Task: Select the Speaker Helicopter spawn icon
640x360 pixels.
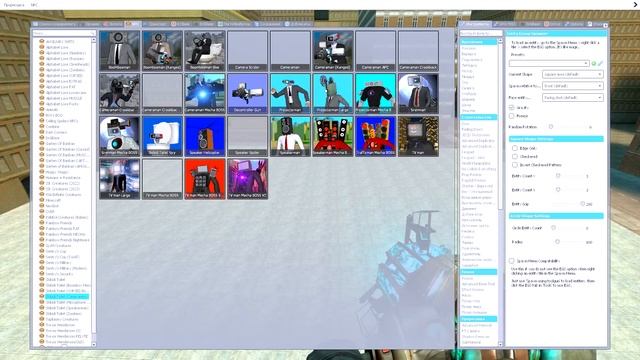Action: 205,136
